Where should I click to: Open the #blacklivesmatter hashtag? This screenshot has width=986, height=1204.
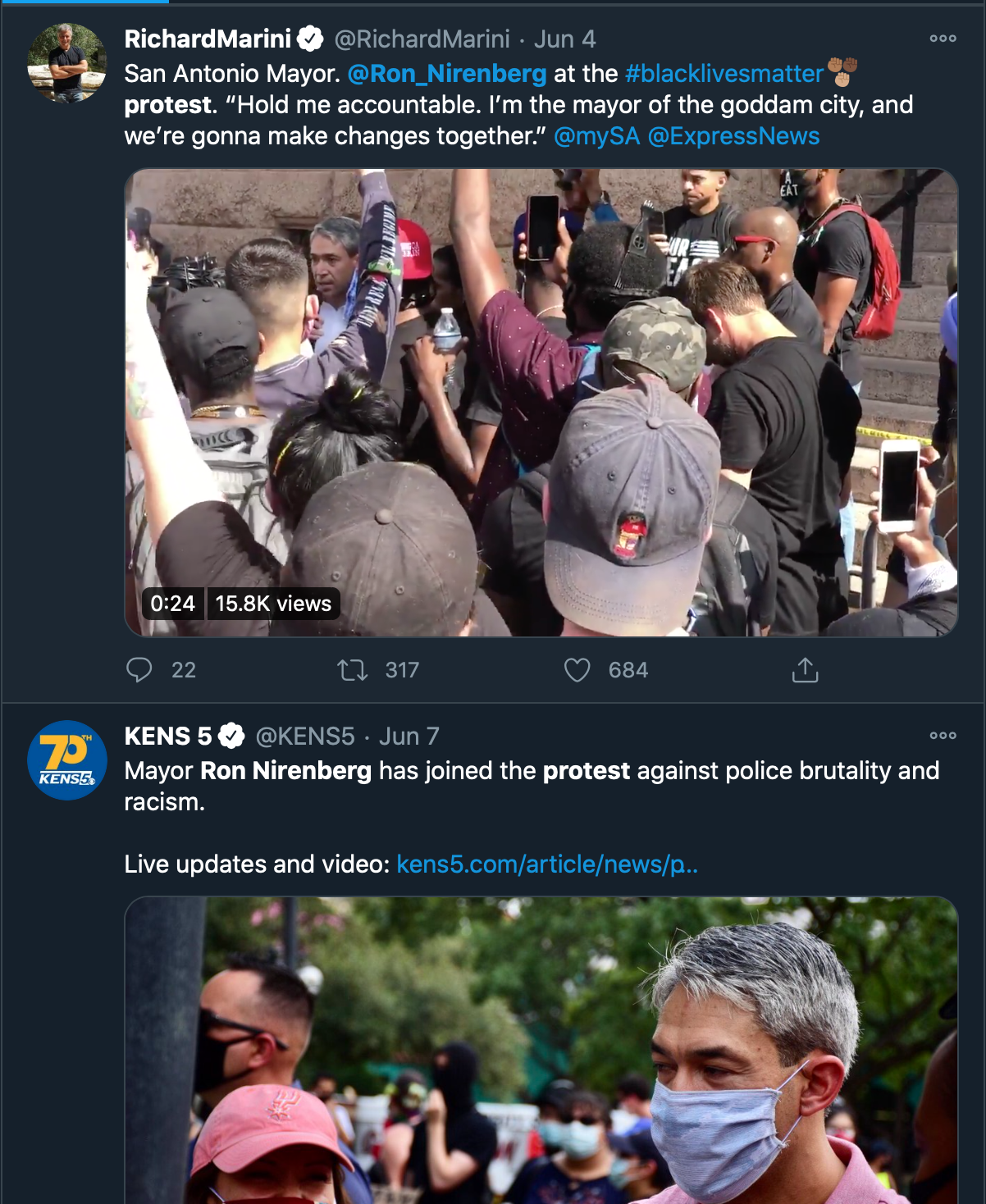pyautogui.click(x=724, y=74)
